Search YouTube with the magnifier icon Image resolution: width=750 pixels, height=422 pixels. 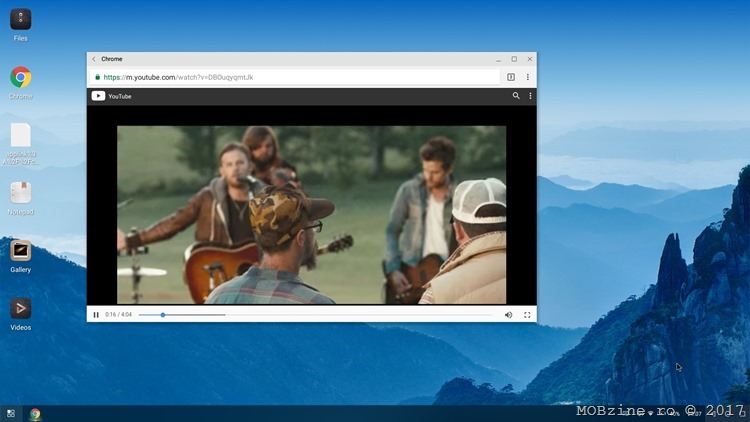click(516, 96)
